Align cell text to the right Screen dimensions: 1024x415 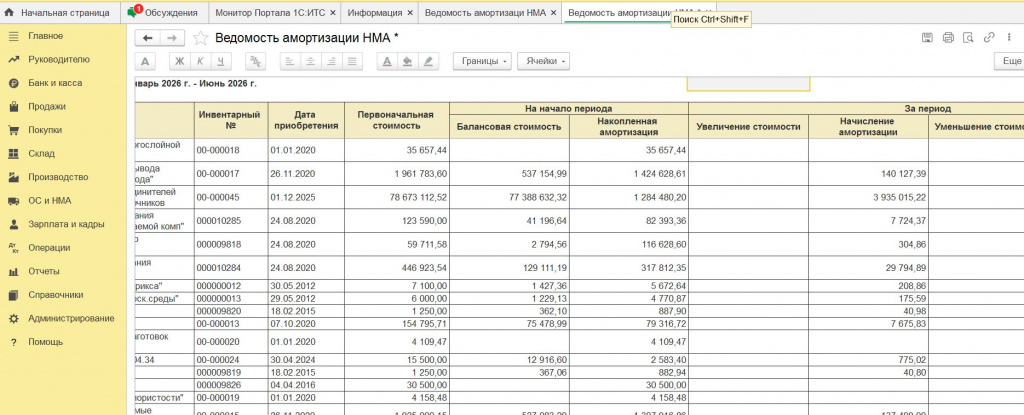[x=332, y=61]
